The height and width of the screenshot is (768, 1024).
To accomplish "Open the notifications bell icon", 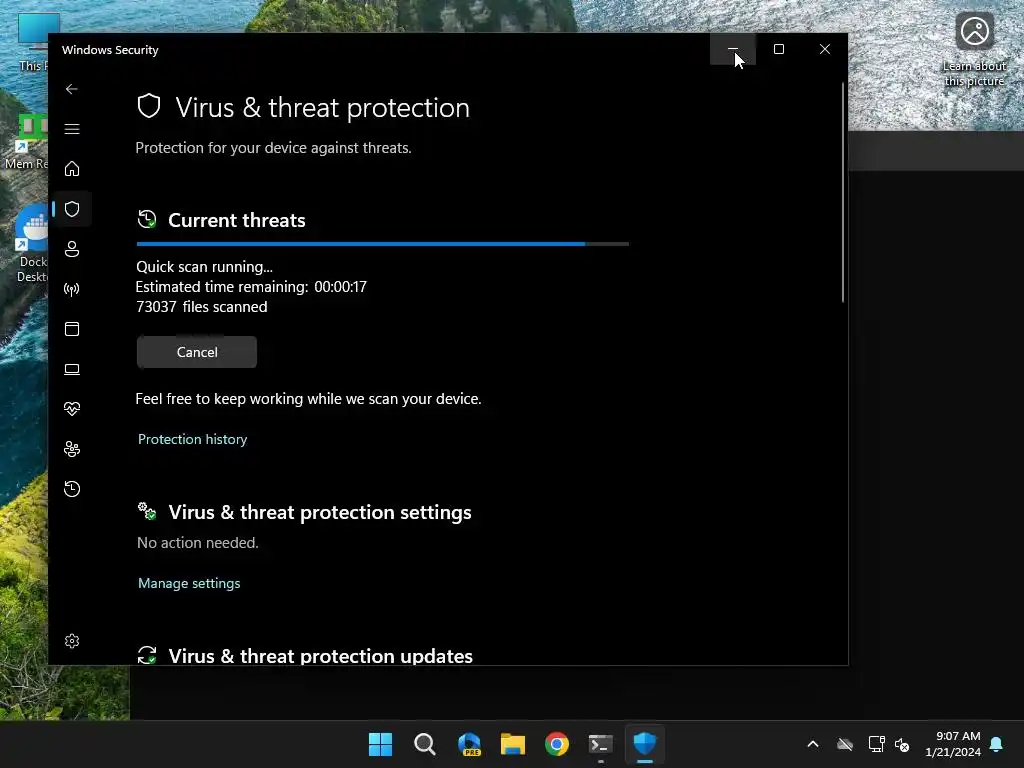I will (x=997, y=744).
